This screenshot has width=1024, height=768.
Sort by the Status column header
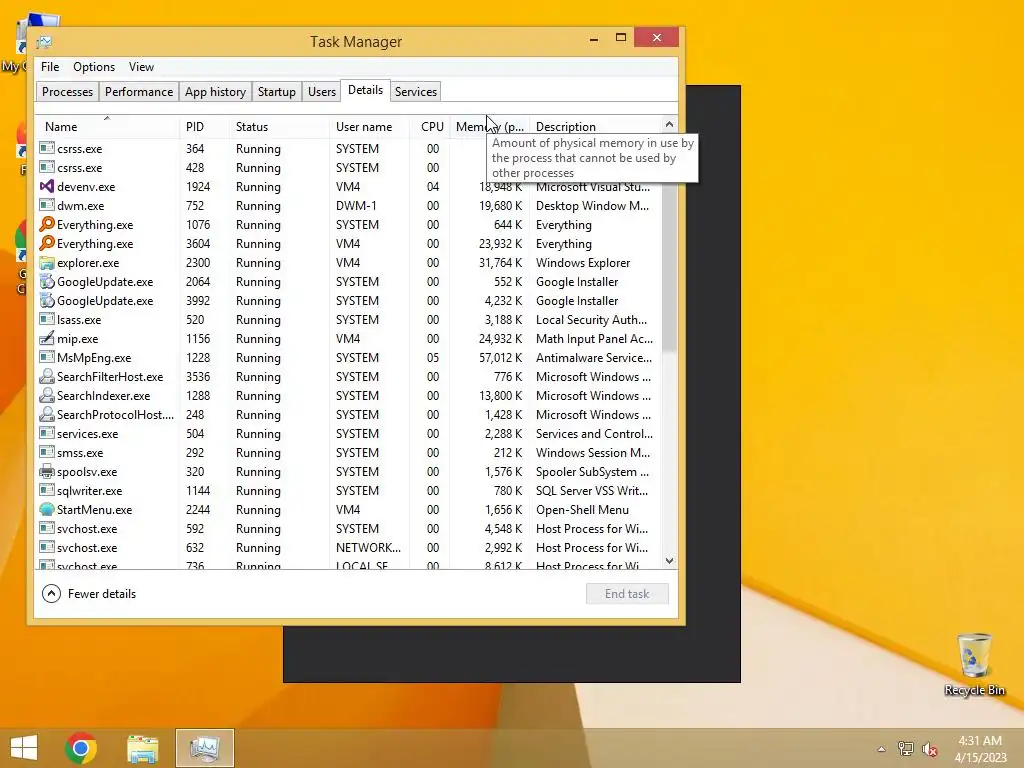pos(280,127)
